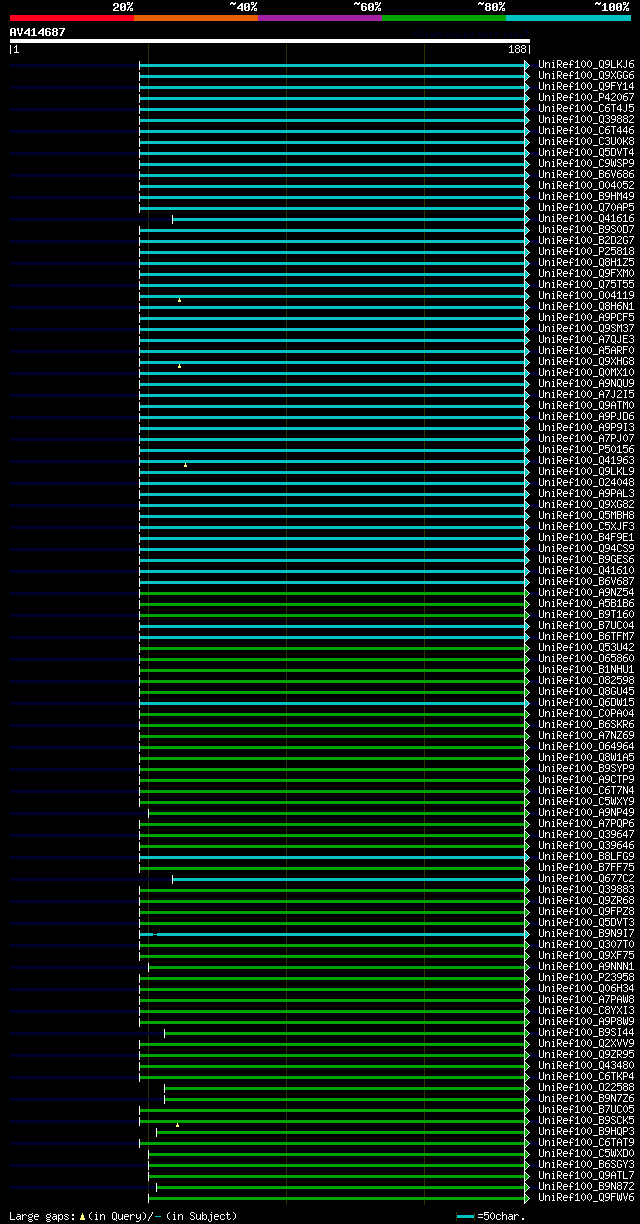Open hit UniRef100_Q9LKJ6
The image size is (640, 1224).
[x=586, y=65]
